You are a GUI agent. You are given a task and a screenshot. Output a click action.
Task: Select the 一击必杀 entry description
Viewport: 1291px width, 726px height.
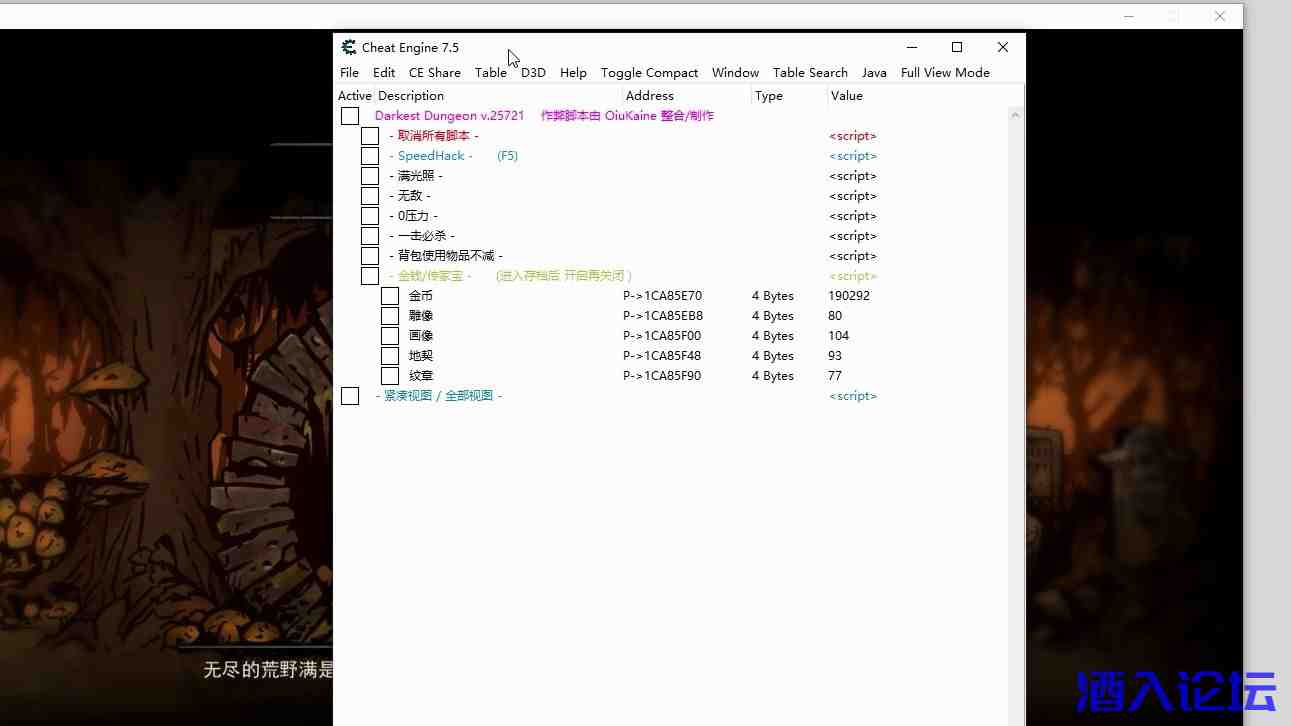[x=422, y=236]
